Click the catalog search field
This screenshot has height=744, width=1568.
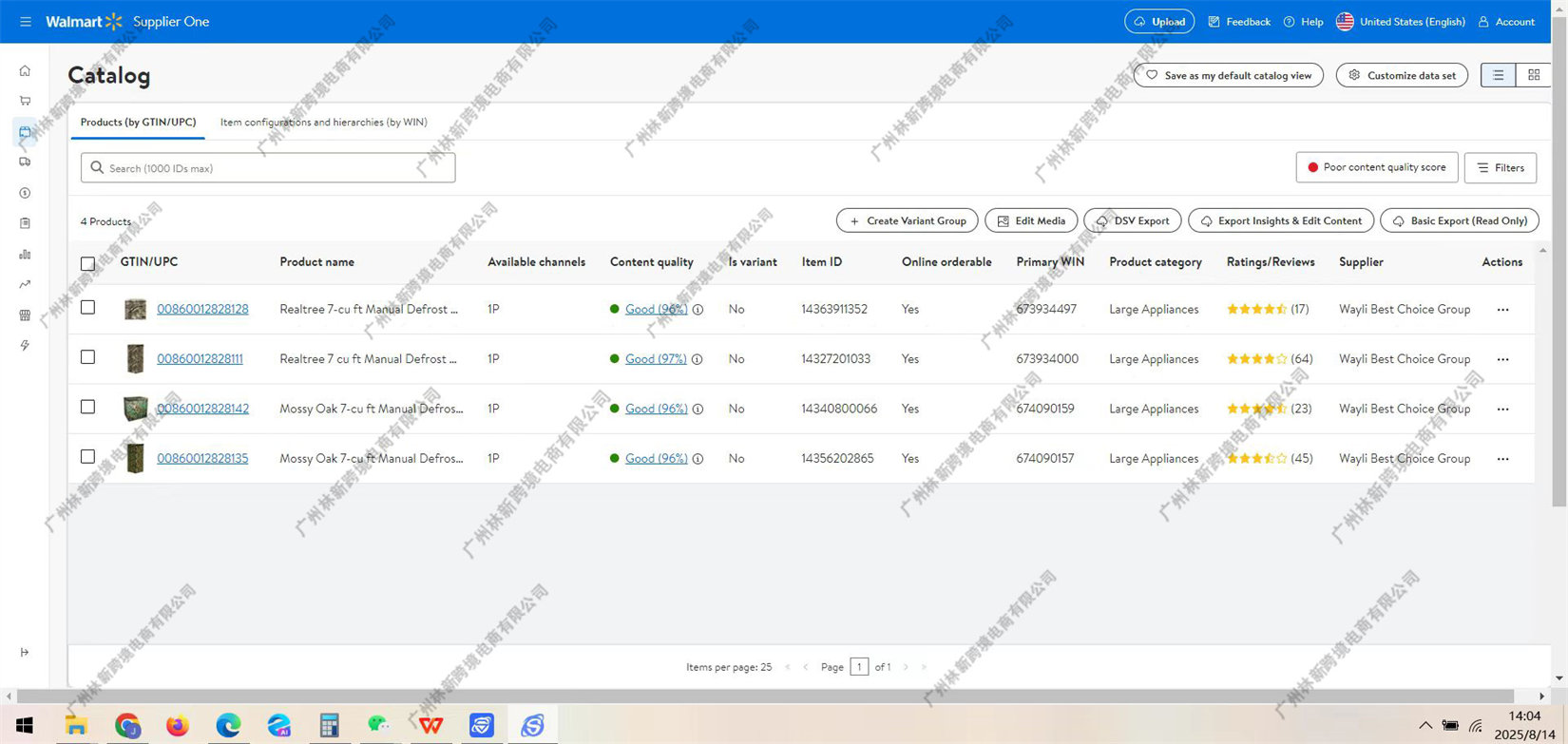[268, 168]
